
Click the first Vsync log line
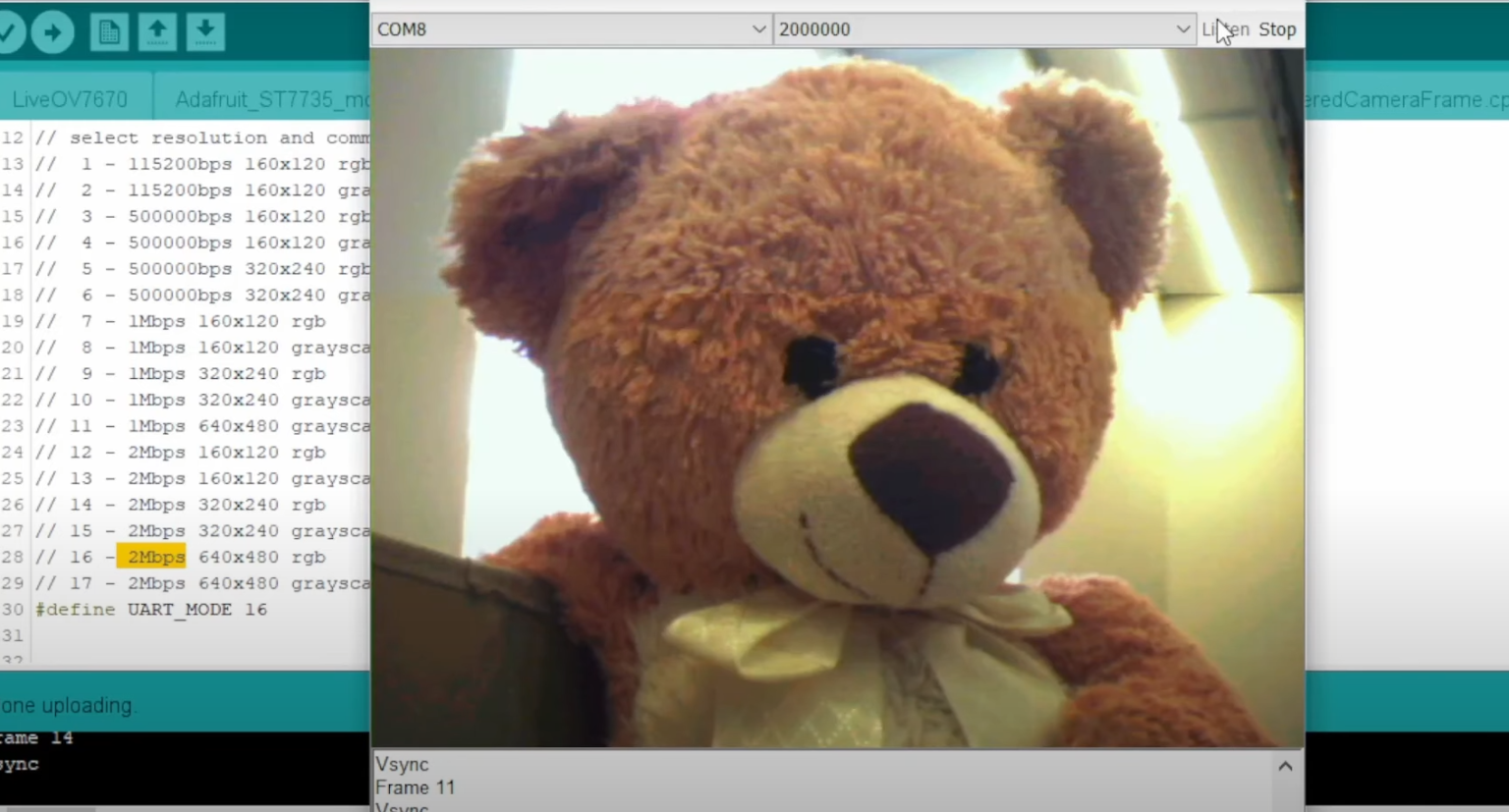tap(403, 764)
